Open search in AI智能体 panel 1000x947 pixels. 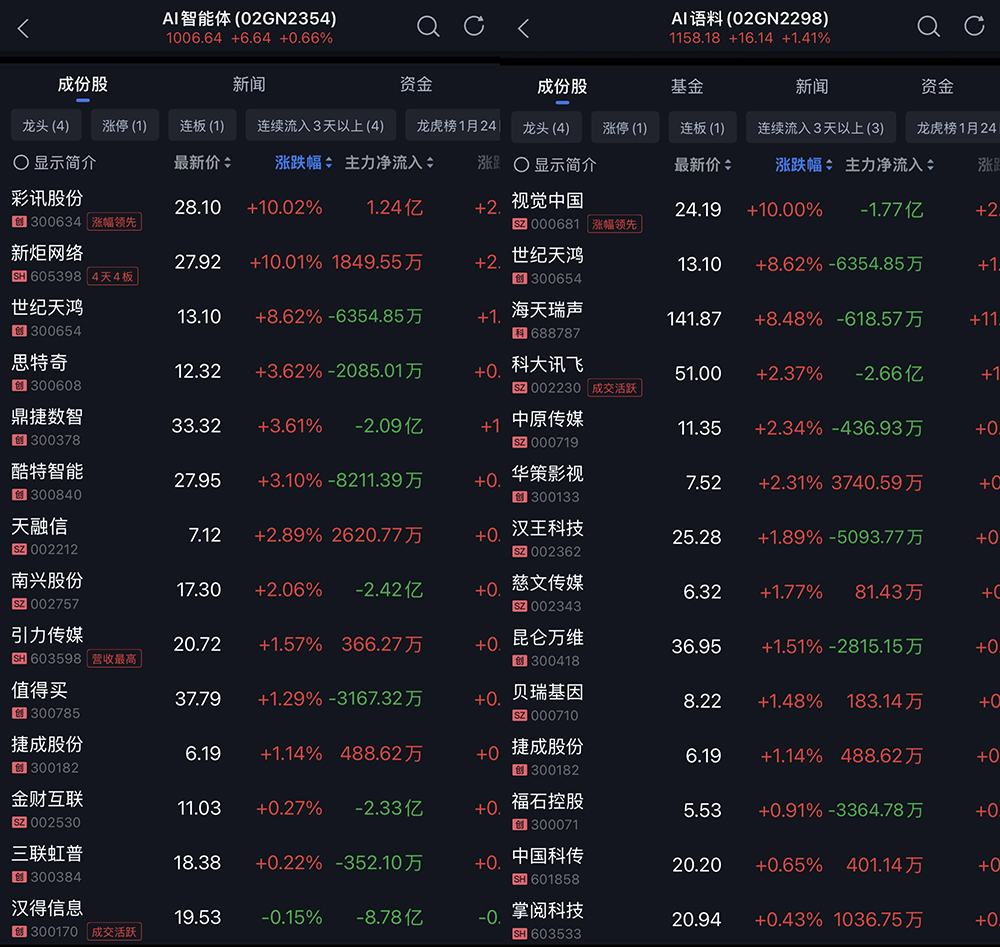pyautogui.click(x=428, y=27)
